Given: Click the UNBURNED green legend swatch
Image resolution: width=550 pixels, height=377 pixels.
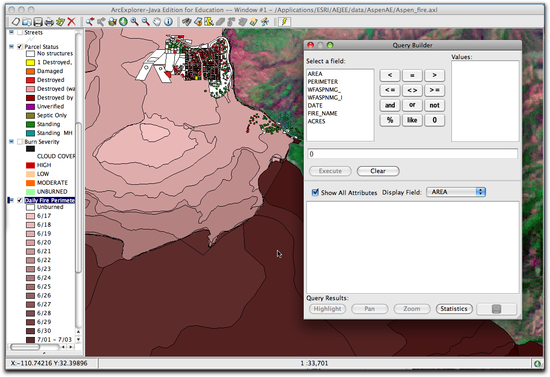Looking at the screenshot, I should [x=31, y=192].
